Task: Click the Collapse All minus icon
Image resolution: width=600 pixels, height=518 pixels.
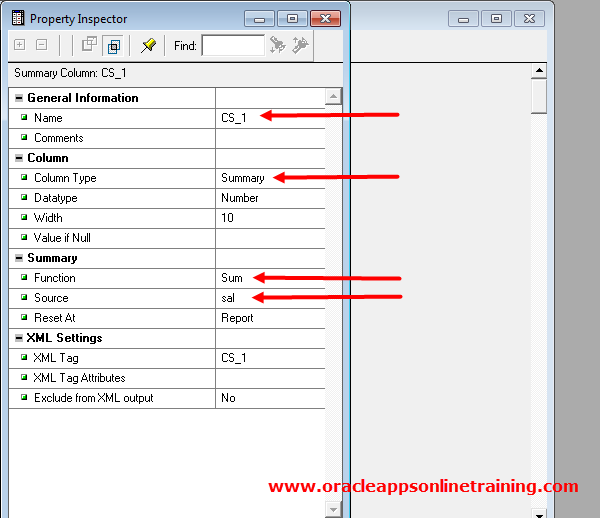Action: click(x=41, y=45)
